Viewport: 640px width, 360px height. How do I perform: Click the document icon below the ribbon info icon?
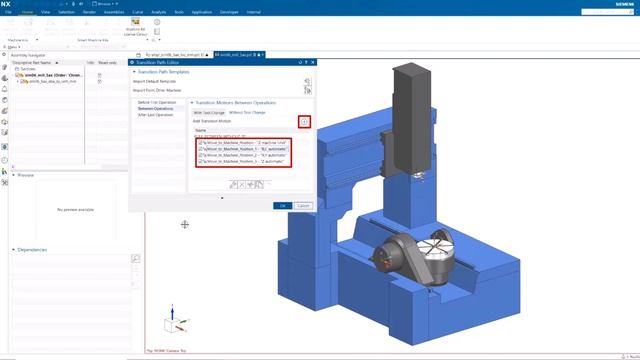pyautogui.click(x=157, y=31)
